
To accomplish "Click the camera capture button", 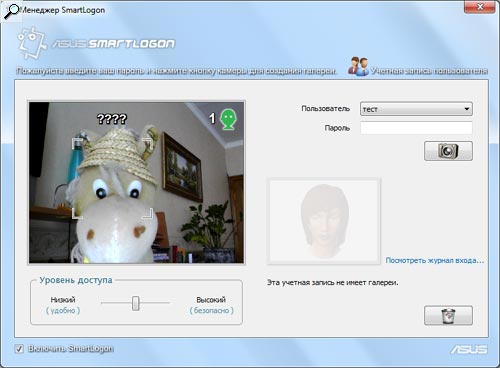I will pyautogui.click(x=448, y=151).
